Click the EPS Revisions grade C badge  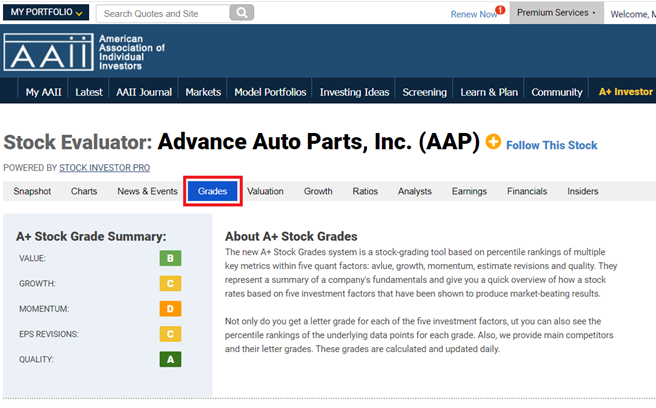[x=170, y=334]
